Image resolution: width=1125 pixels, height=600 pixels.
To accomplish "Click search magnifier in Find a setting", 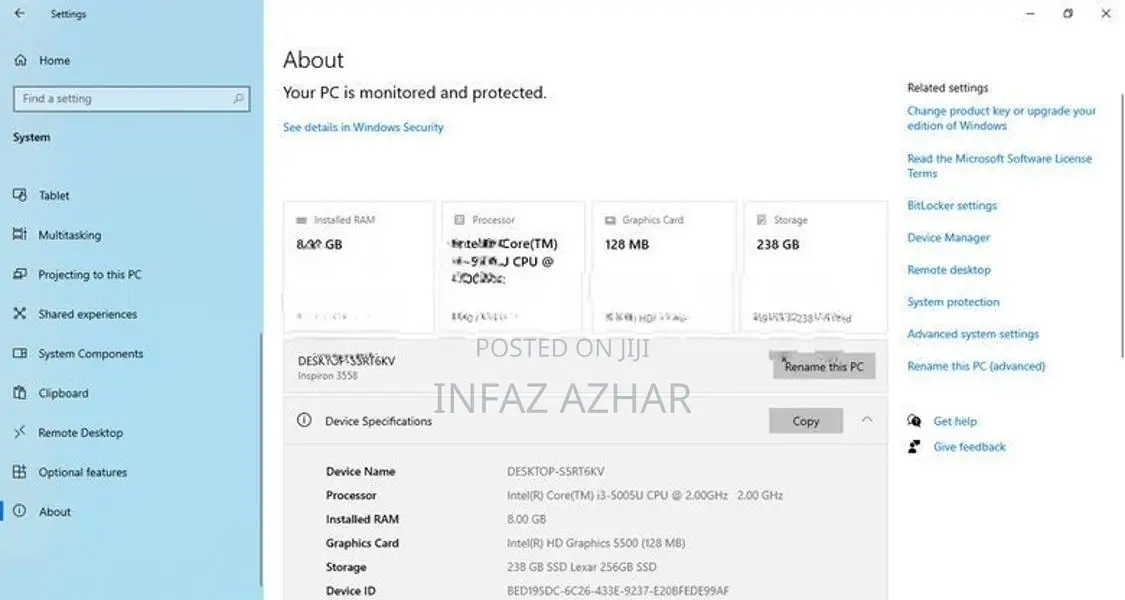I will coord(238,98).
